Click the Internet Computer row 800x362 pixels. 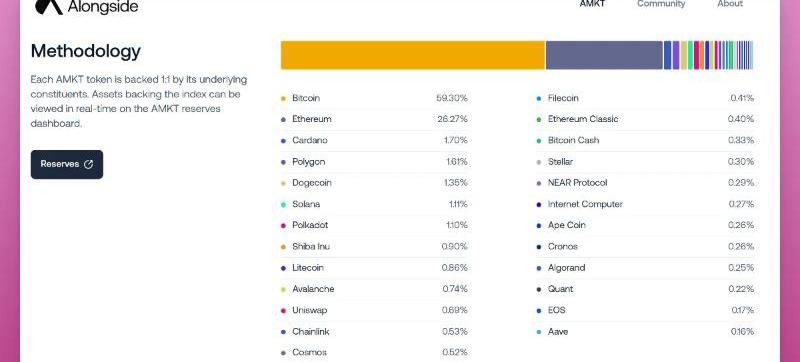click(645, 204)
